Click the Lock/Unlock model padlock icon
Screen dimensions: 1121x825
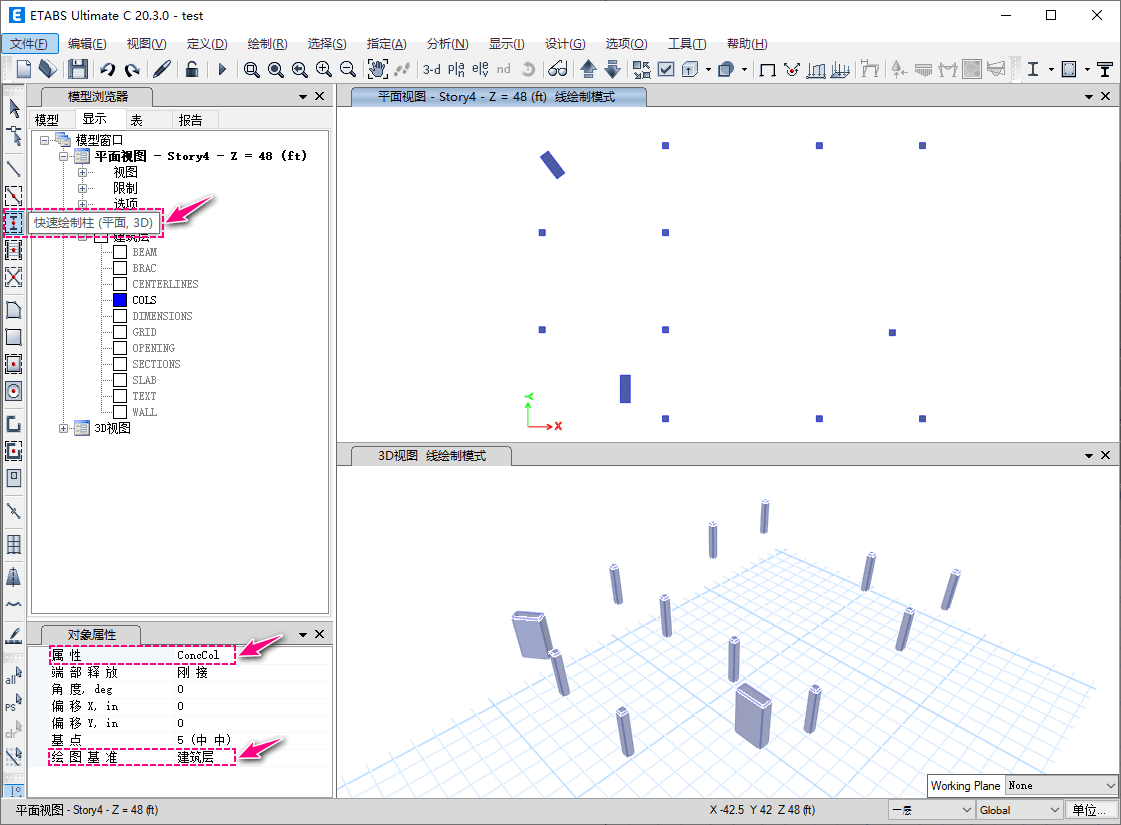pos(191,69)
